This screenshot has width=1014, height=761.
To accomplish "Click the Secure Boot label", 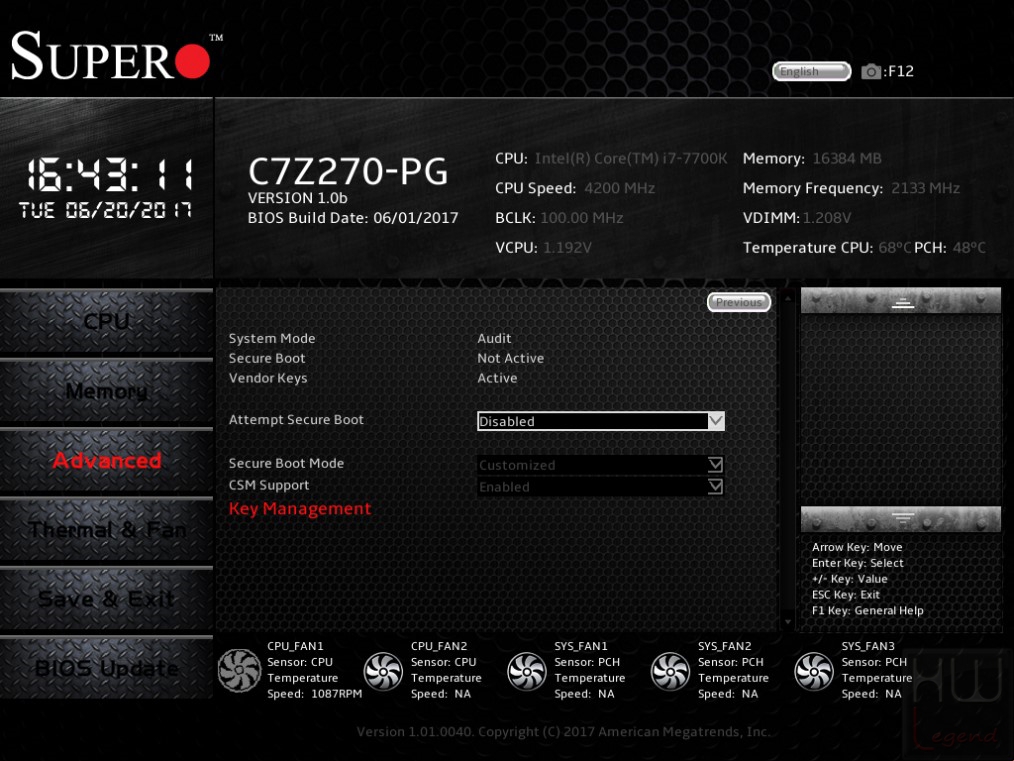I will [266, 358].
